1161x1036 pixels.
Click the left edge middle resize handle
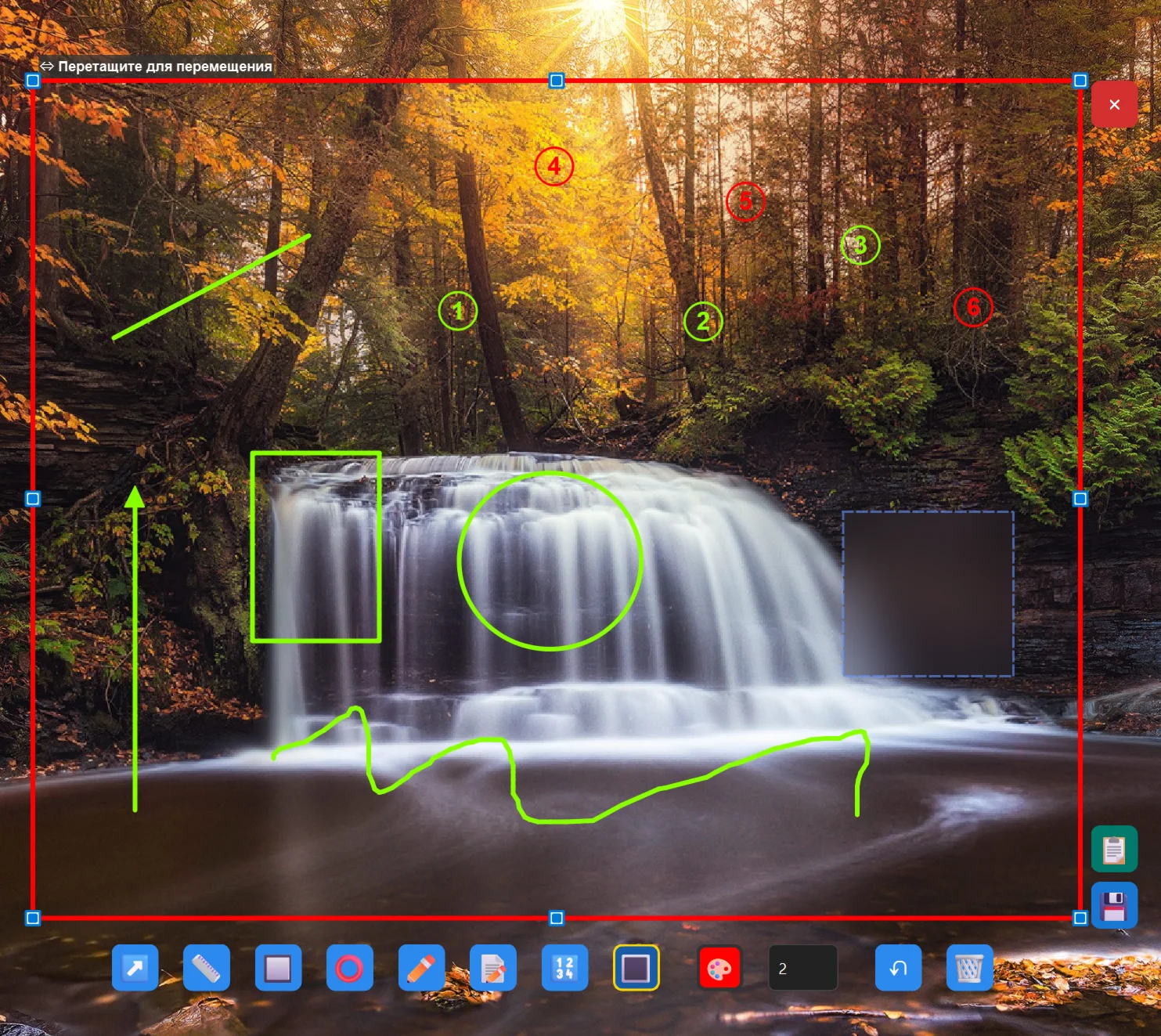[33, 499]
